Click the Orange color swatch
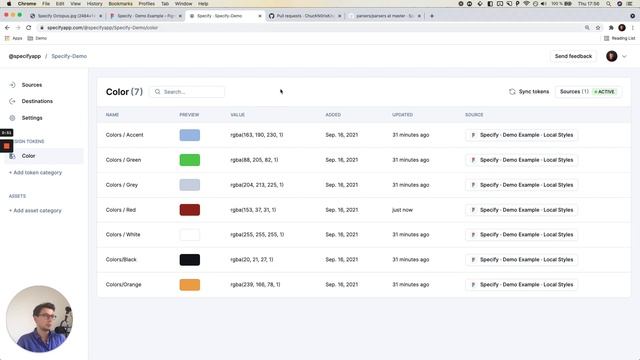The image size is (640, 360). click(x=190, y=284)
